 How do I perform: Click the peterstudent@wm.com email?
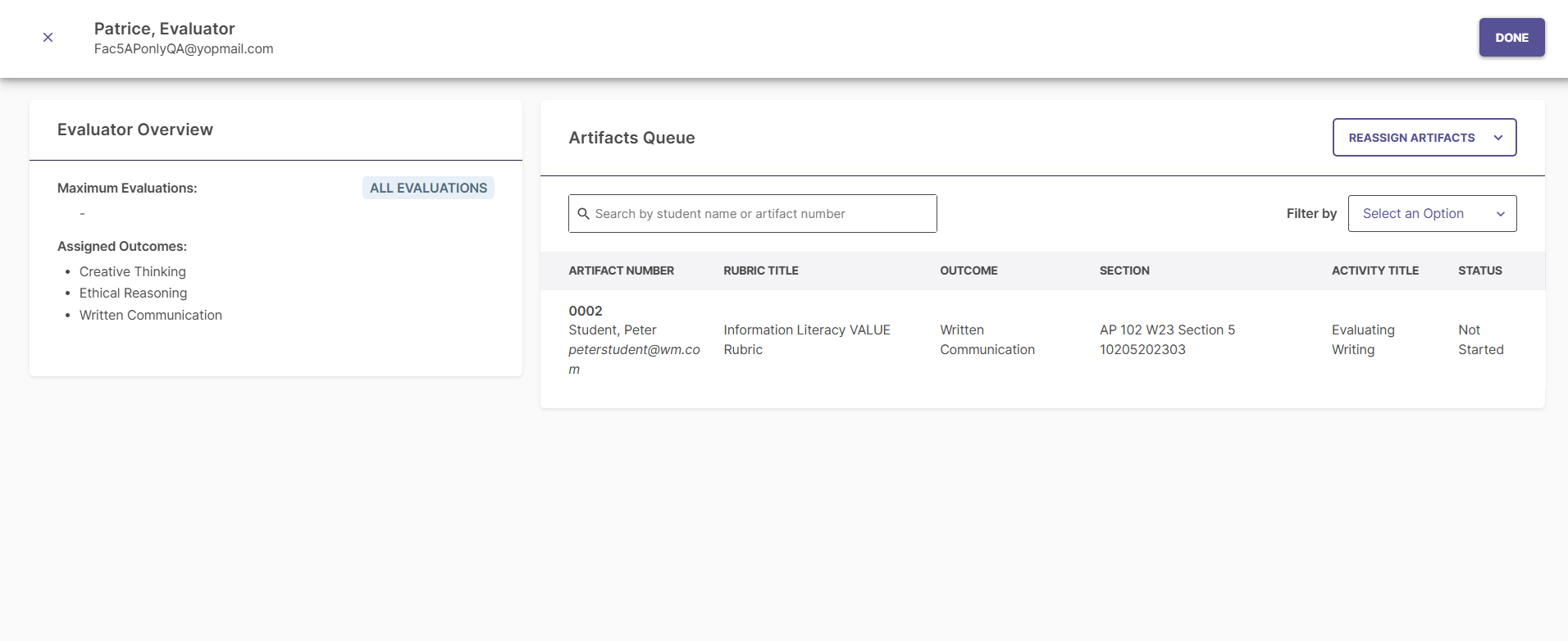point(634,359)
